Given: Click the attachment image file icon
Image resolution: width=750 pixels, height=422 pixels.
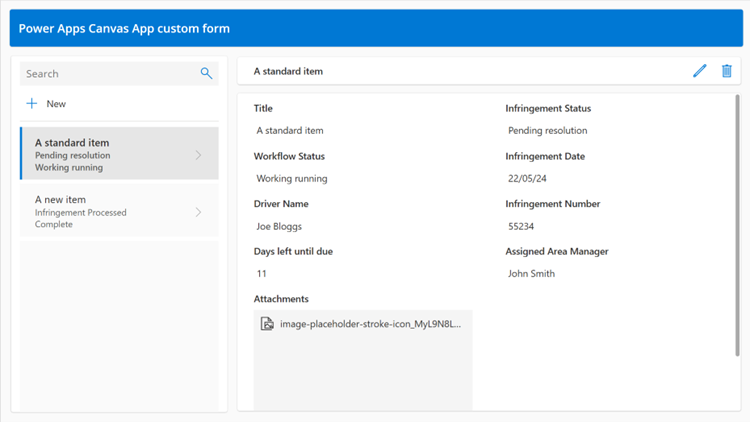Looking at the screenshot, I should 267,324.
